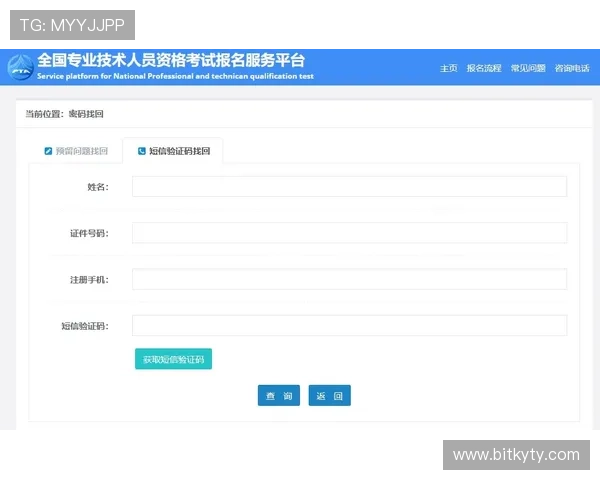Click the 查询 button

(x=279, y=395)
